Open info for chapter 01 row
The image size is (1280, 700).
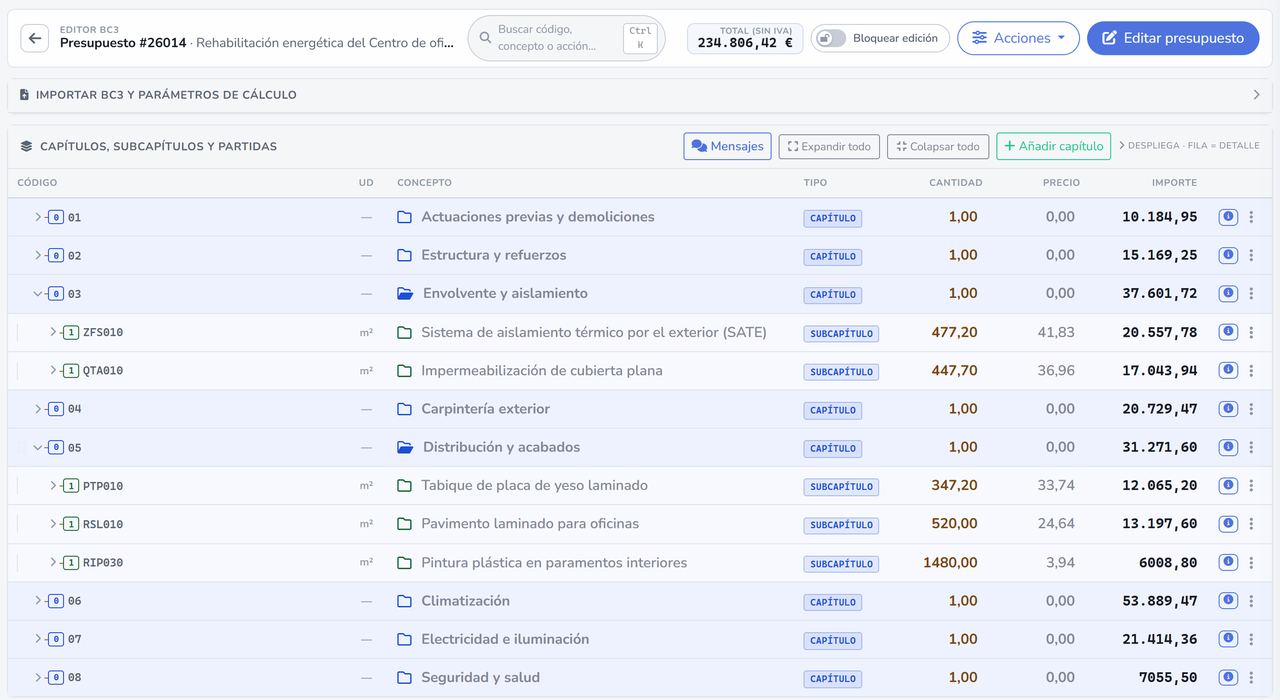click(x=1228, y=217)
